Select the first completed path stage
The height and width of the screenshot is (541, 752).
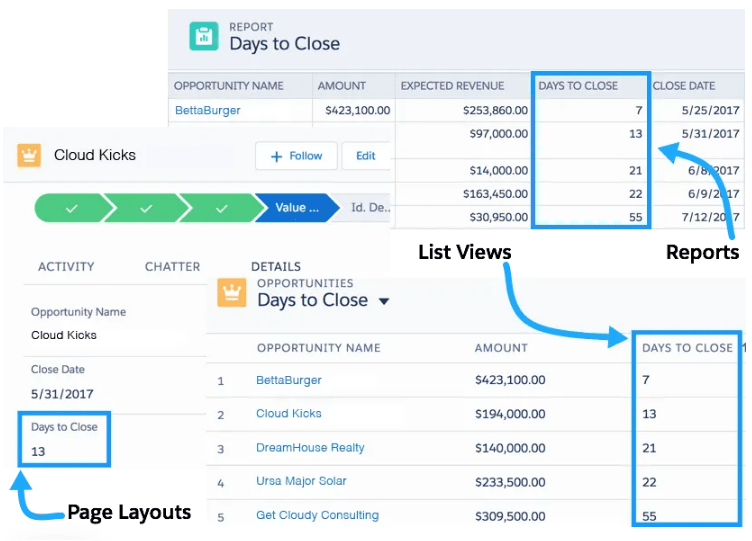coord(72,208)
